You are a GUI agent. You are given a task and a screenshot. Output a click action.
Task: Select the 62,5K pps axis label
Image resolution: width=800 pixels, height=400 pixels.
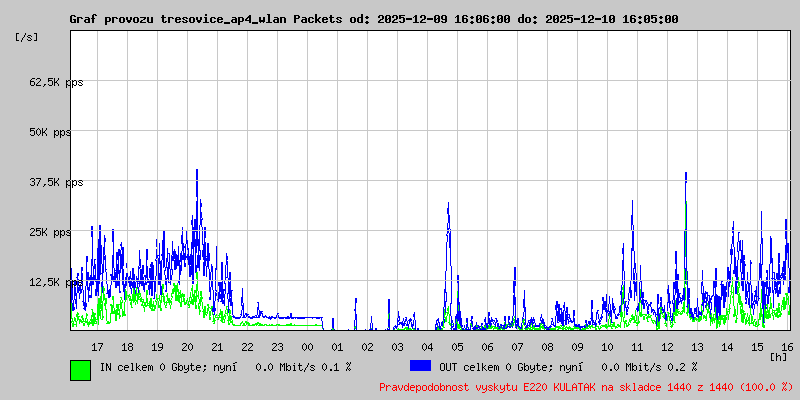(56, 82)
